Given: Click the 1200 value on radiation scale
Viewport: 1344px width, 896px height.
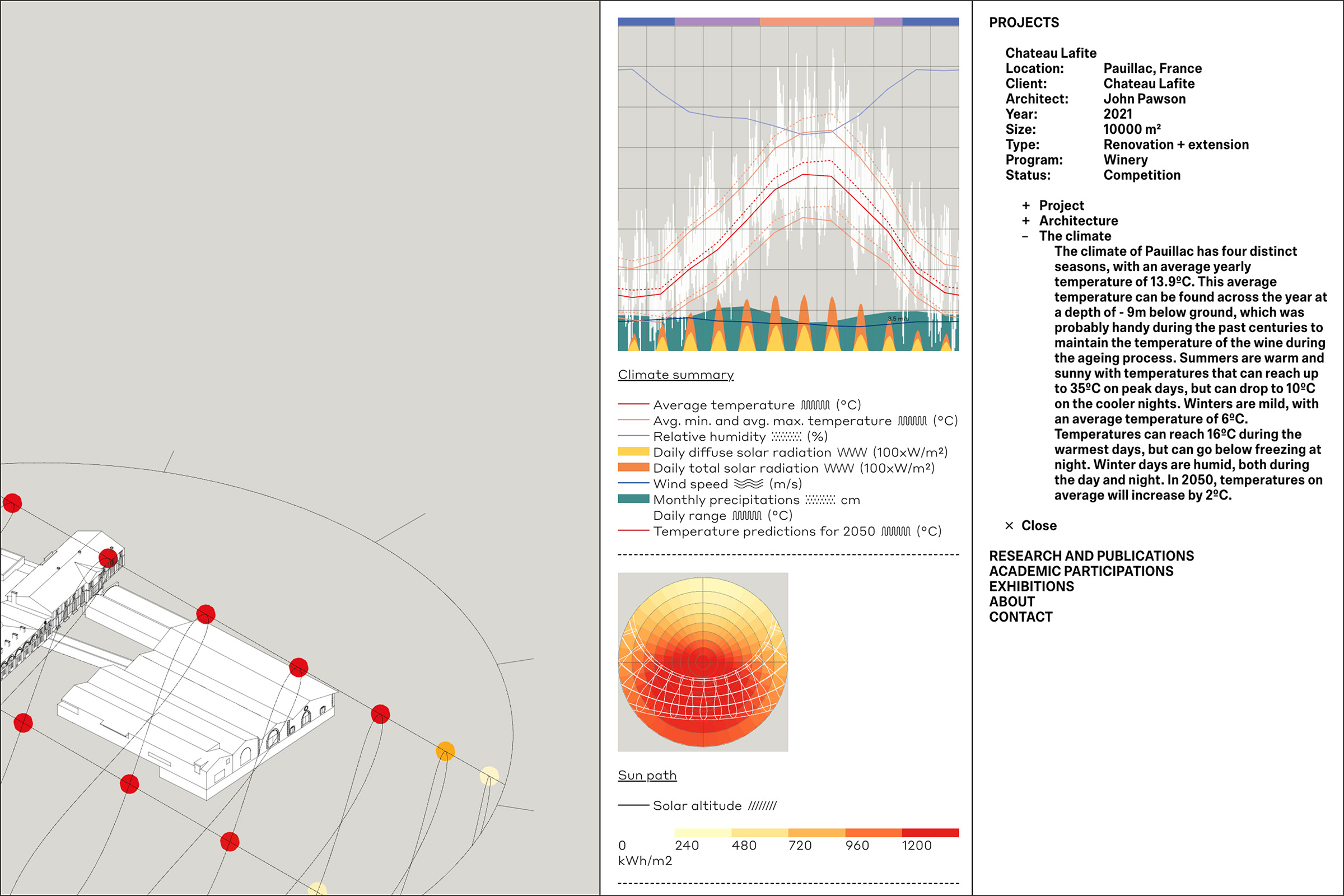Looking at the screenshot, I should click(917, 845).
